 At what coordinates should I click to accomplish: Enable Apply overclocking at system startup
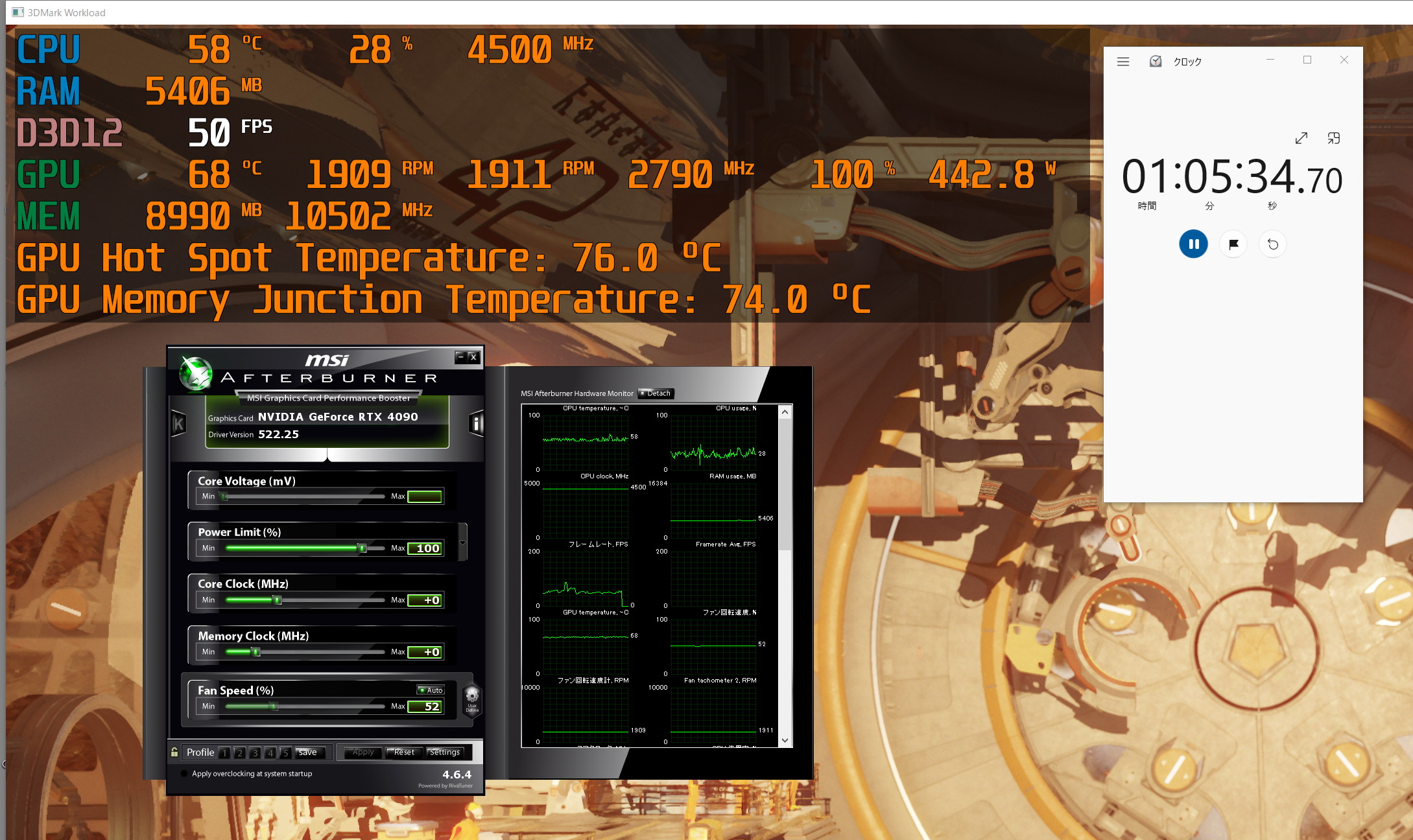point(184,773)
